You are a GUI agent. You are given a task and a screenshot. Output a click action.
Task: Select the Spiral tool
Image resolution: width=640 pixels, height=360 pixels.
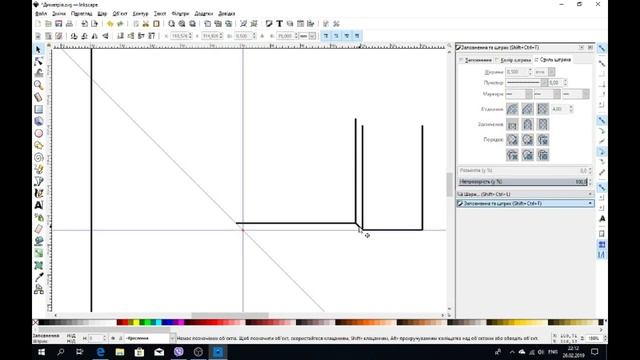coord(38,157)
